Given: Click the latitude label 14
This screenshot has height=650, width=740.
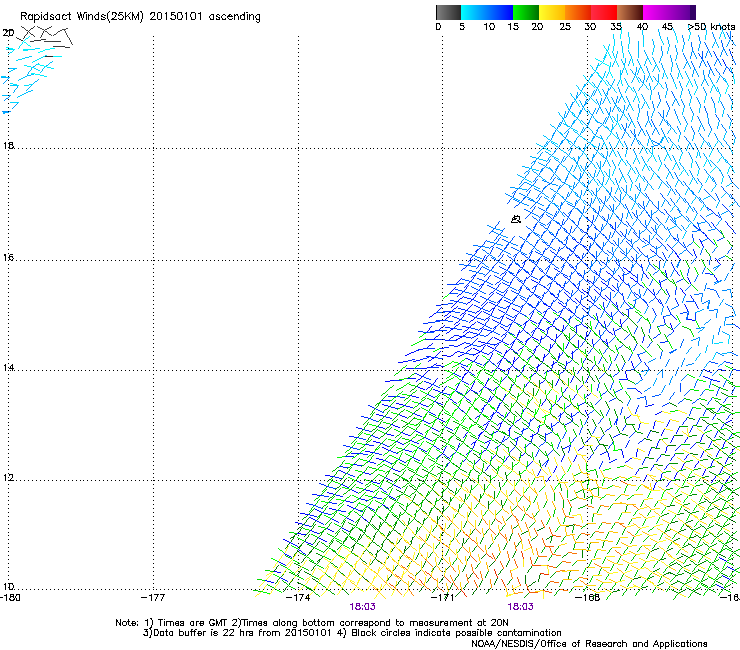Looking at the screenshot, I should tap(8, 367).
